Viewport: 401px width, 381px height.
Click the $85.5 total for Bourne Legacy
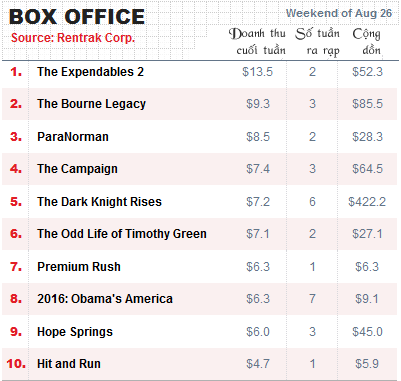coord(367,104)
